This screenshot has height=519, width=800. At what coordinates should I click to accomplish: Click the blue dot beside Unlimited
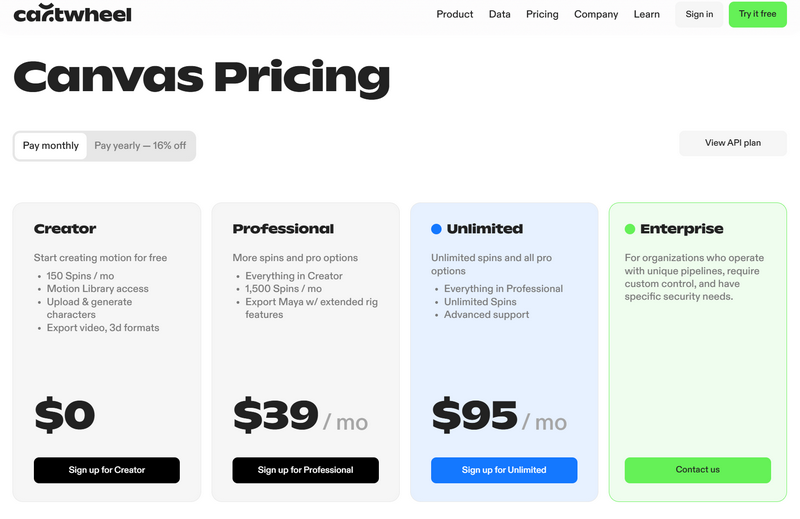click(436, 229)
